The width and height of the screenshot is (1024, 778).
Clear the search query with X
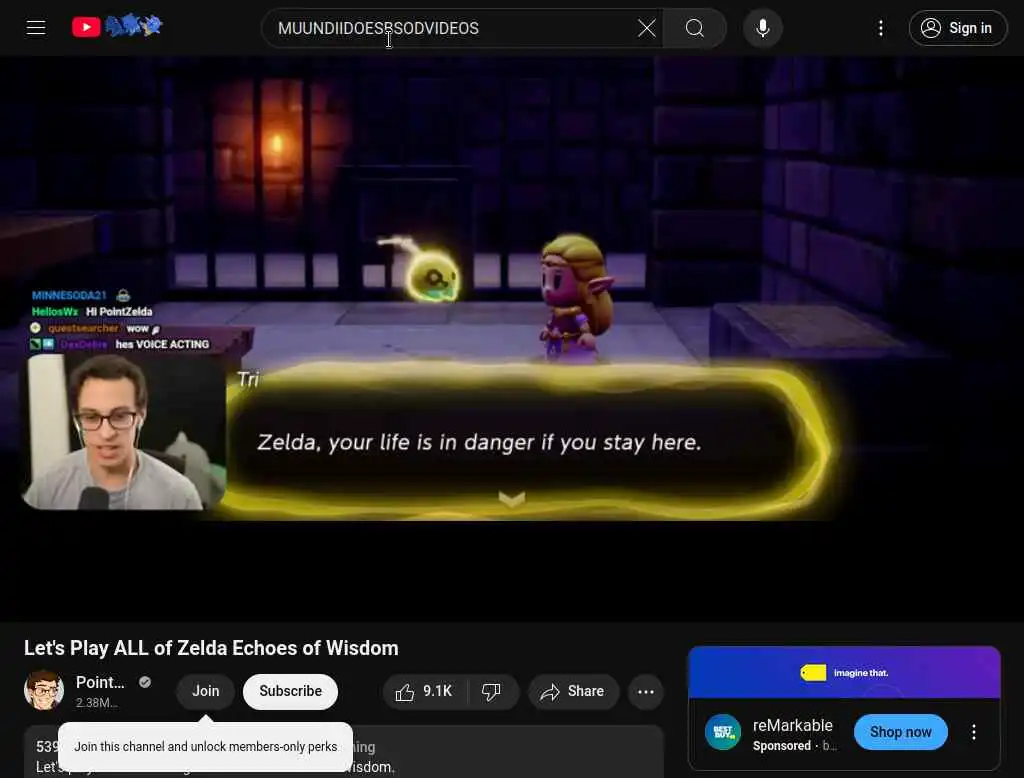[x=647, y=28]
